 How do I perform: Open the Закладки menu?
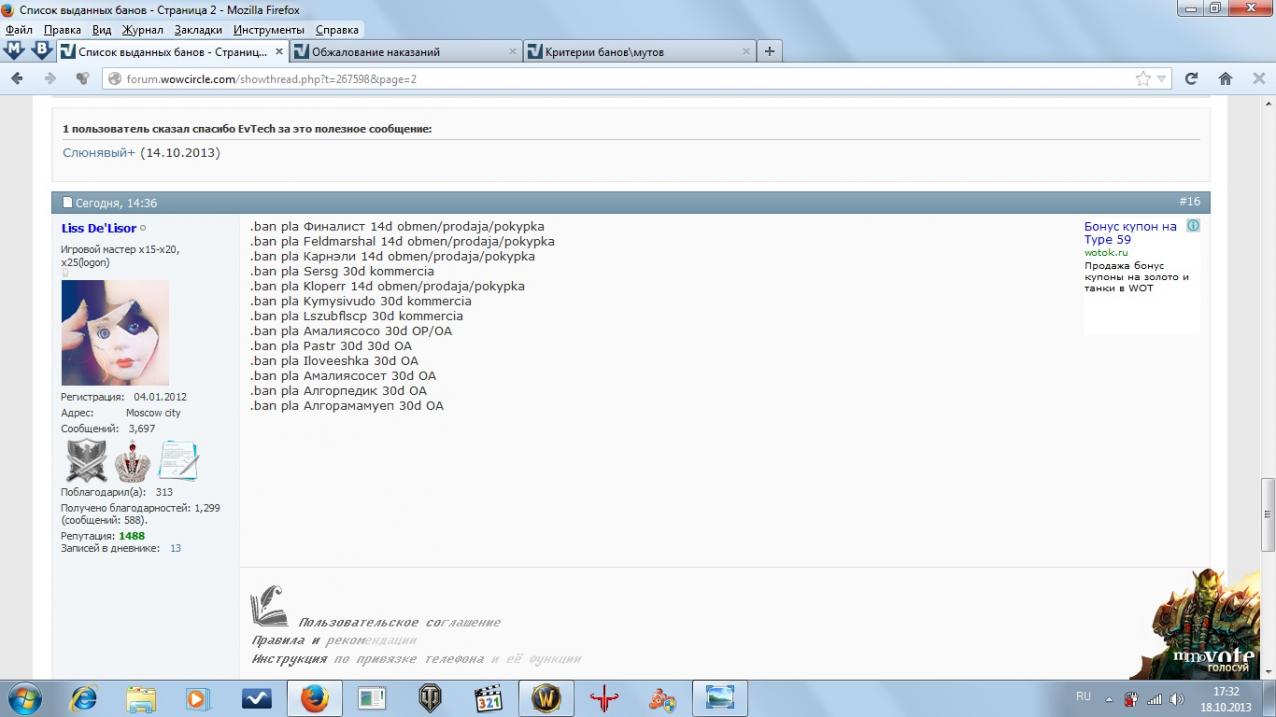[x=198, y=30]
